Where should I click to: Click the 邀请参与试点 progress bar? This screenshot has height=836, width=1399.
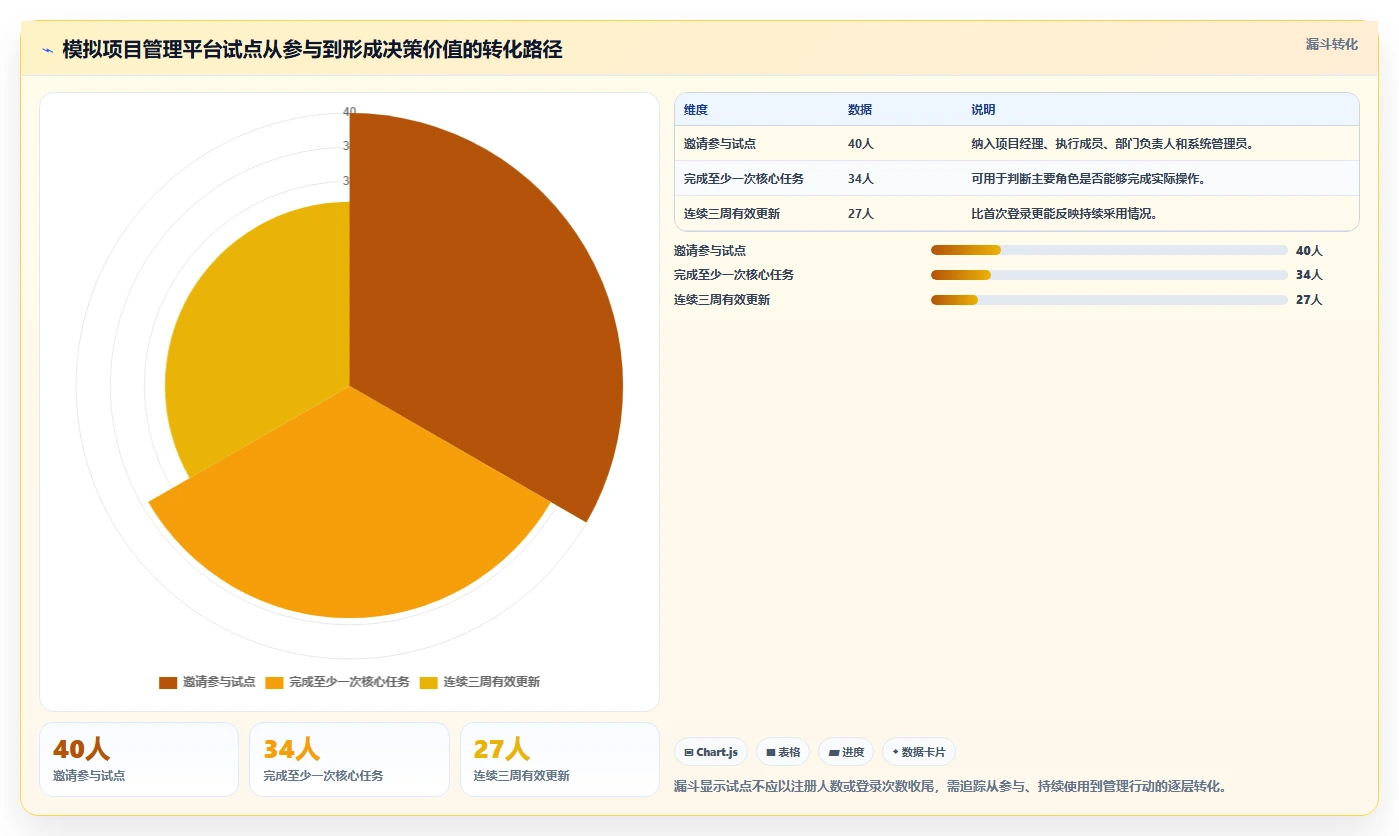(x=1109, y=250)
